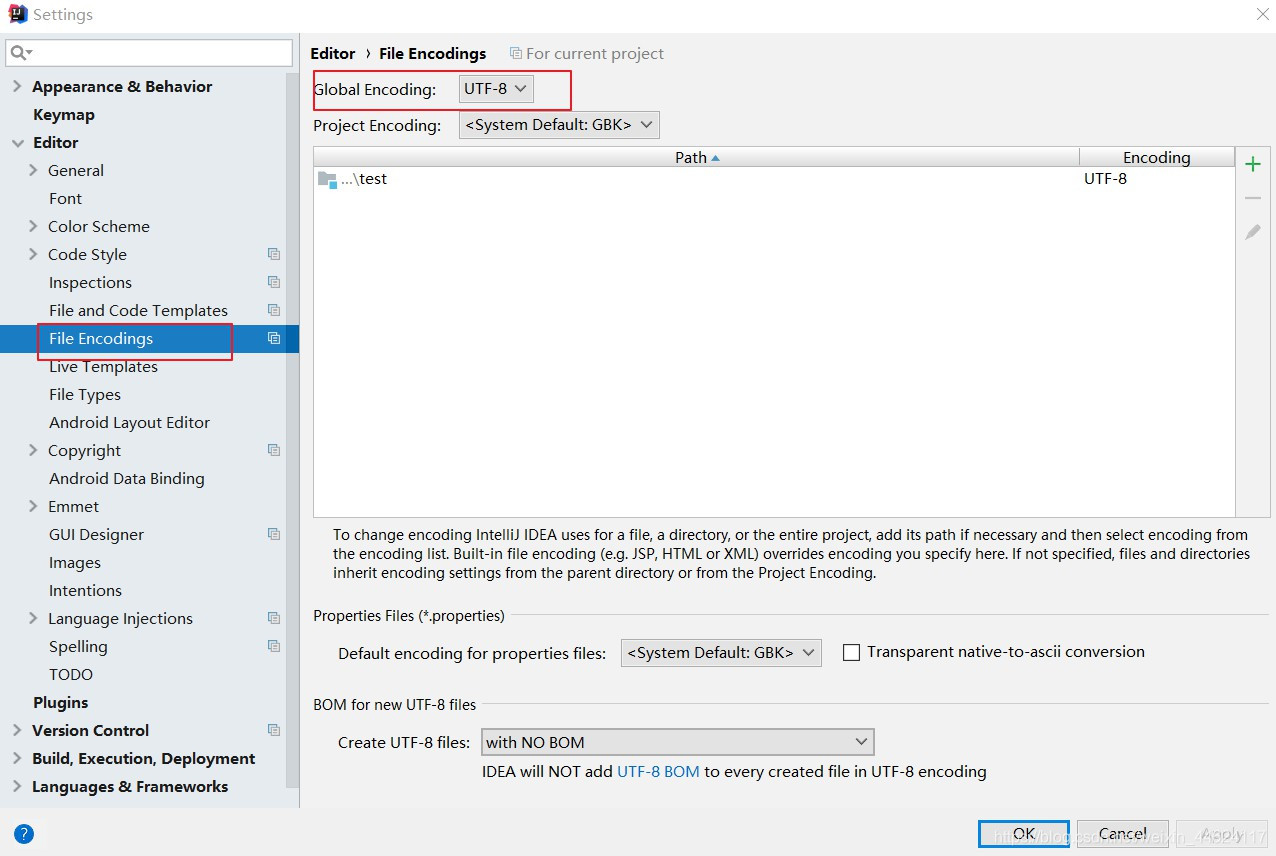Click the help question mark icon
The width and height of the screenshot is (1276, 856).
click(24, 833)
